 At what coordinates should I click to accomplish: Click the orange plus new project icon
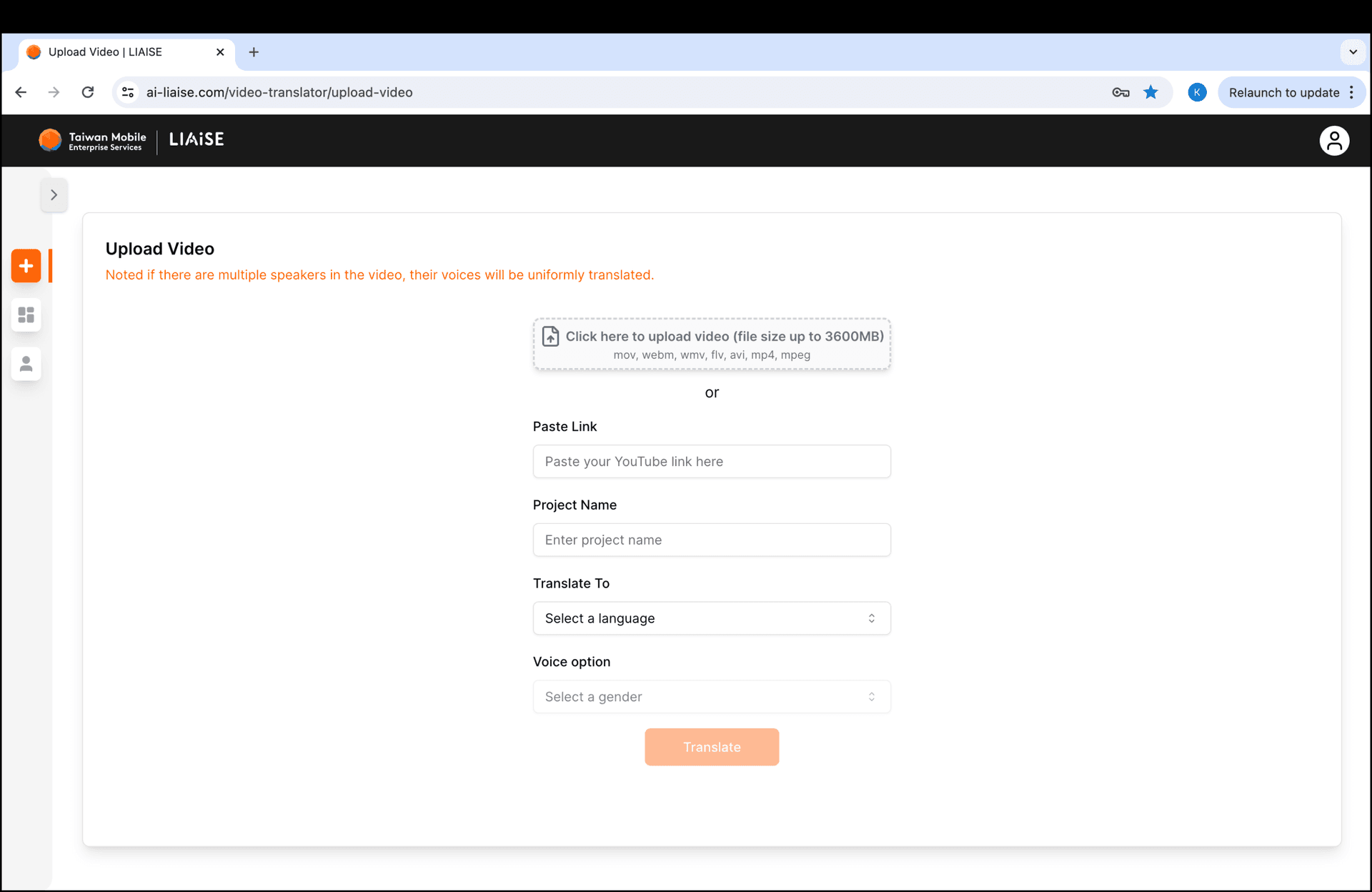click(x=26, y=266)
